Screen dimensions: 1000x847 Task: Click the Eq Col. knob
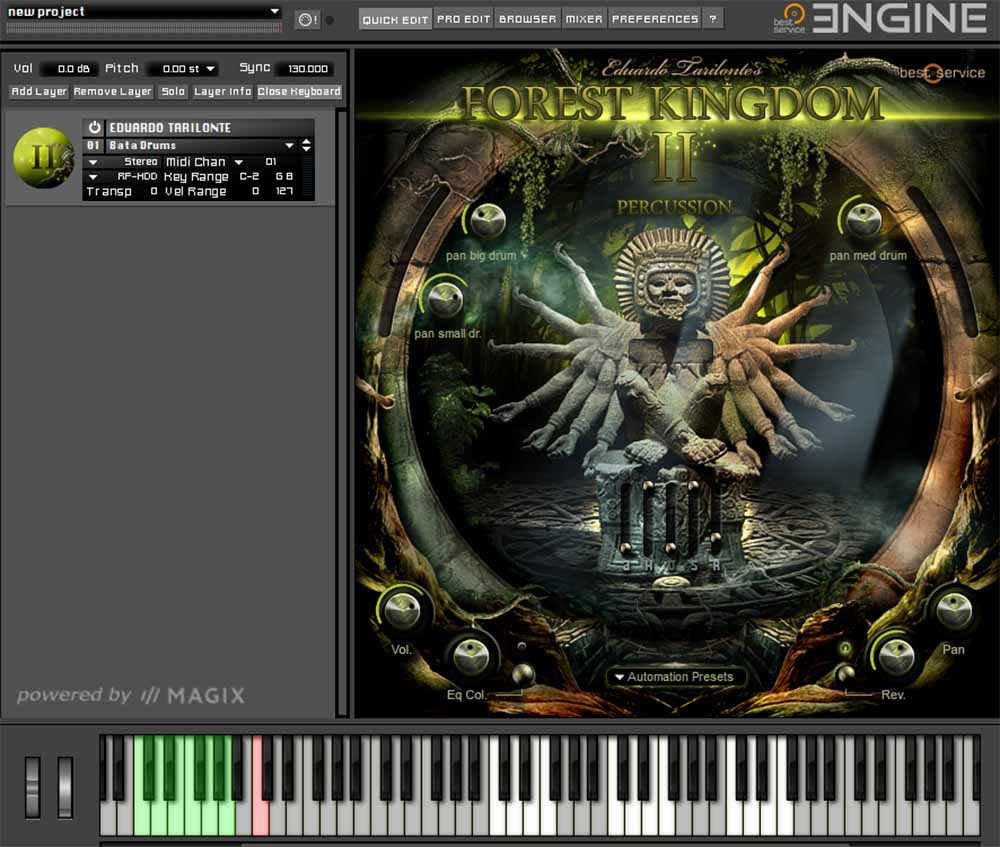(x=470, y=657)
